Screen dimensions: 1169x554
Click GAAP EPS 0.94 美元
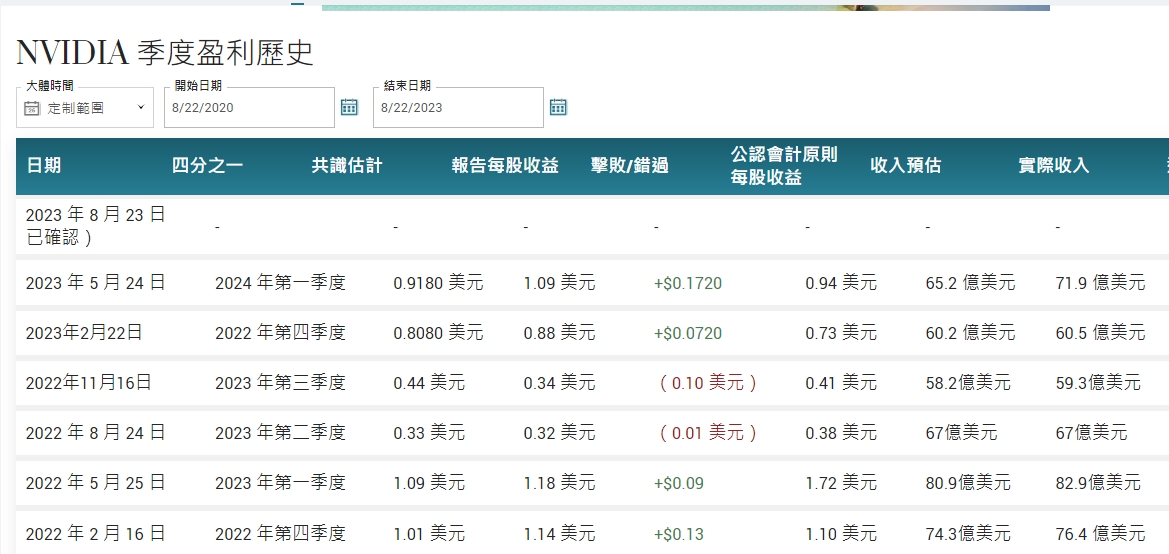pos(841,283)
